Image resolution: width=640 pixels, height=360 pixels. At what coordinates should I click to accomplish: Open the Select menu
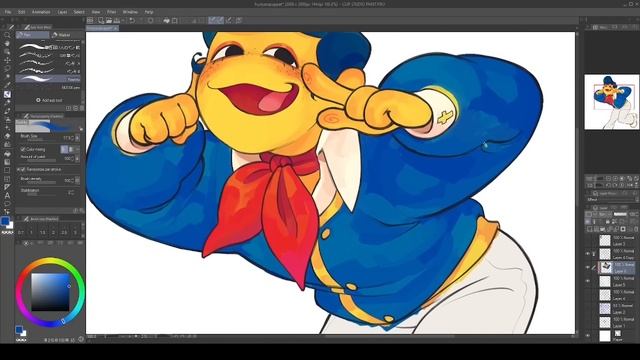tap(79, 12)
